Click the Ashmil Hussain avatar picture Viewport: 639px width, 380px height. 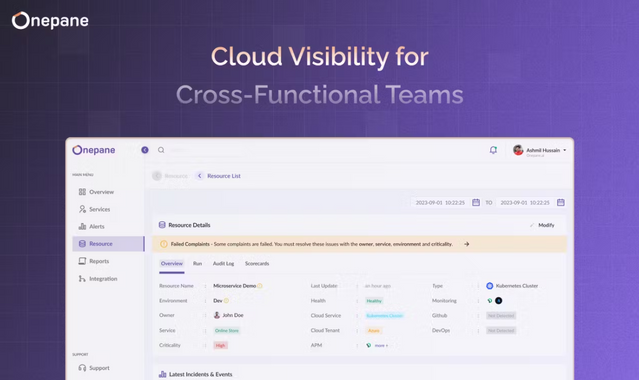[518, 150]
